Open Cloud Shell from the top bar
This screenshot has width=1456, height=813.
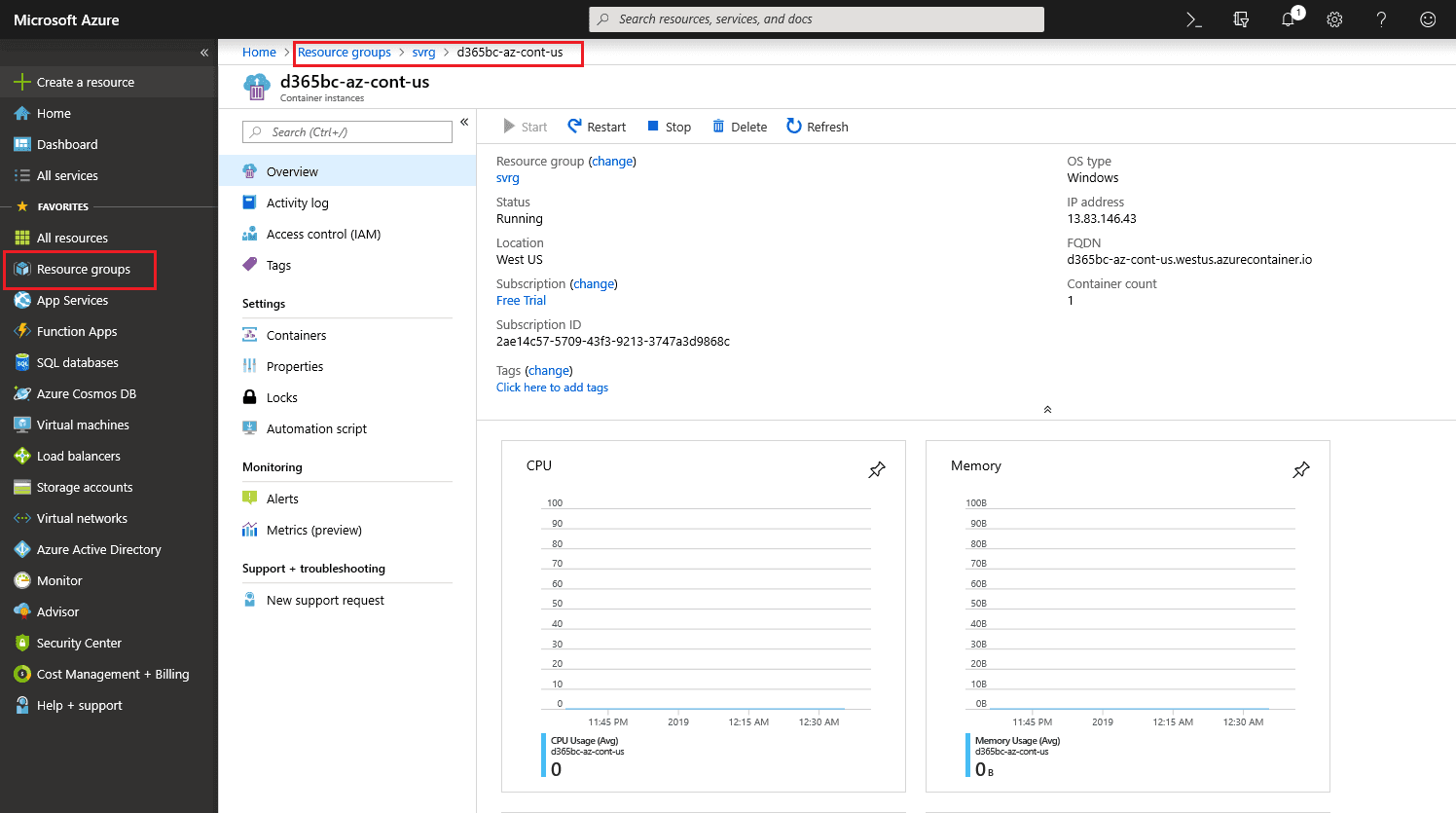point(1194,19)
